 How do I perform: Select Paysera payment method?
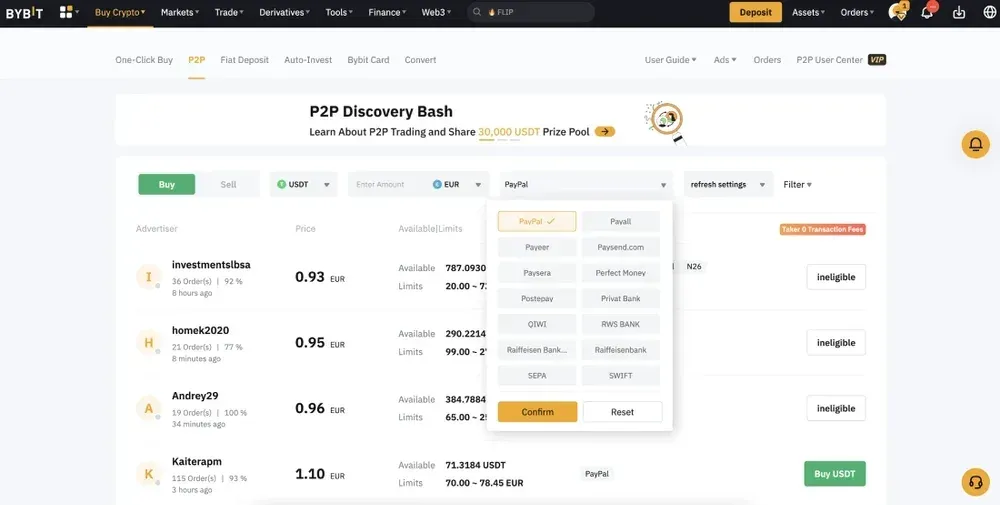click(x=537, y=273)
